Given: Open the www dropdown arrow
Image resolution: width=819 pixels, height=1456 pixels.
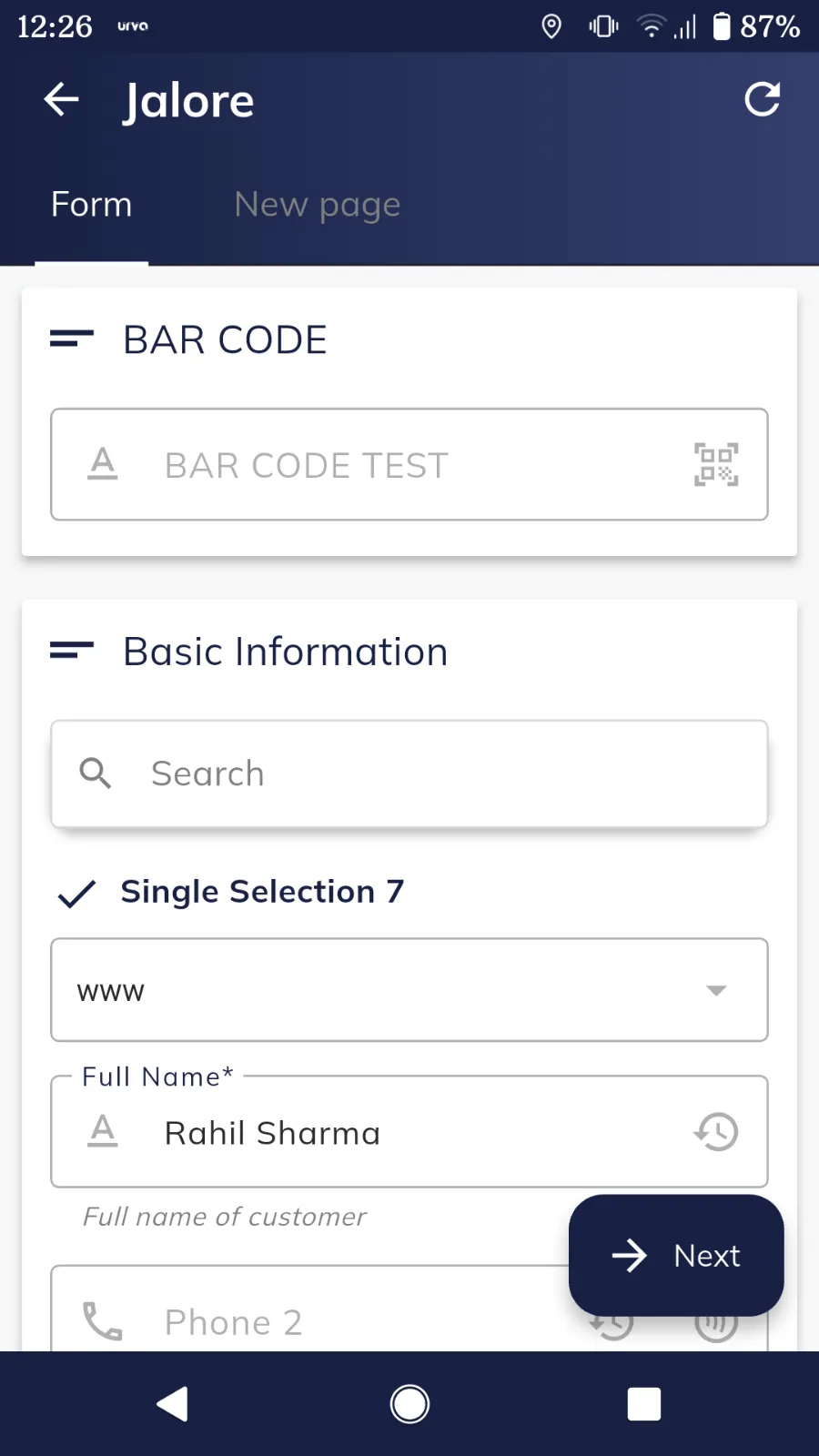Looking at the screenshot, I should click(x=716, y=990).
